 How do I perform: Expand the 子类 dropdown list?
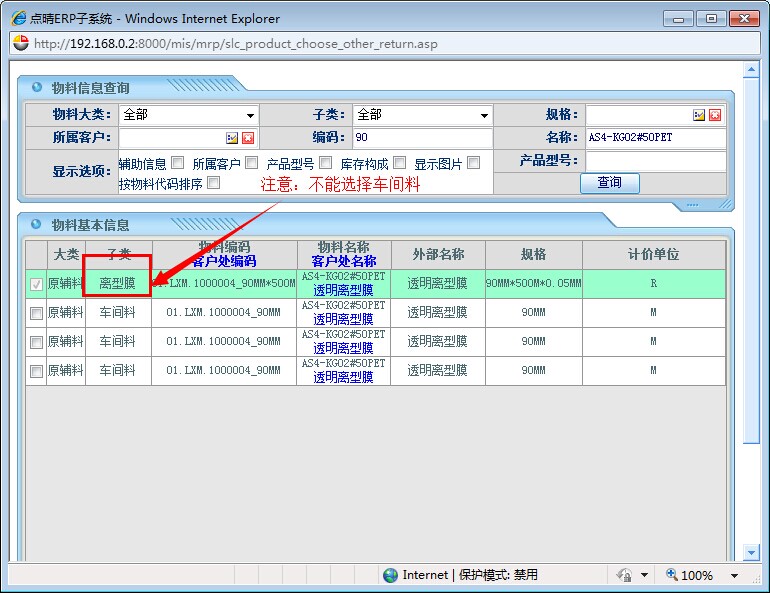point(484,116)
